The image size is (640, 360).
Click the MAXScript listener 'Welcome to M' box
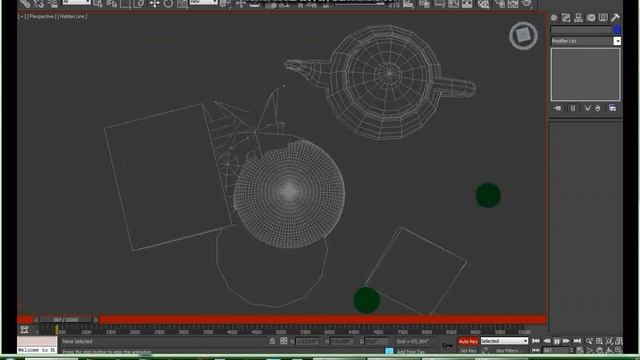pos(37,350)
